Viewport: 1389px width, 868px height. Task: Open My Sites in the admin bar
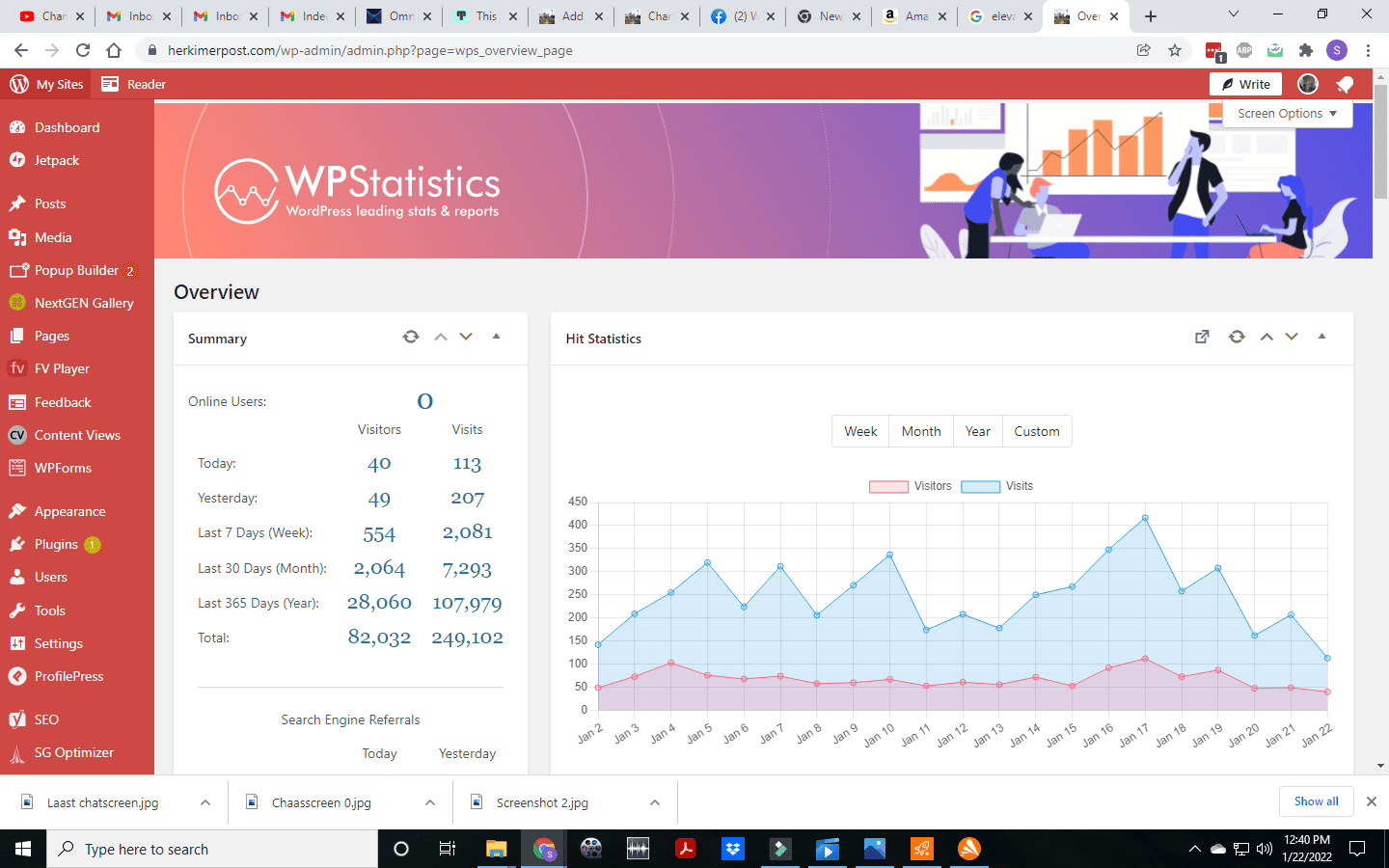point(46,84)
